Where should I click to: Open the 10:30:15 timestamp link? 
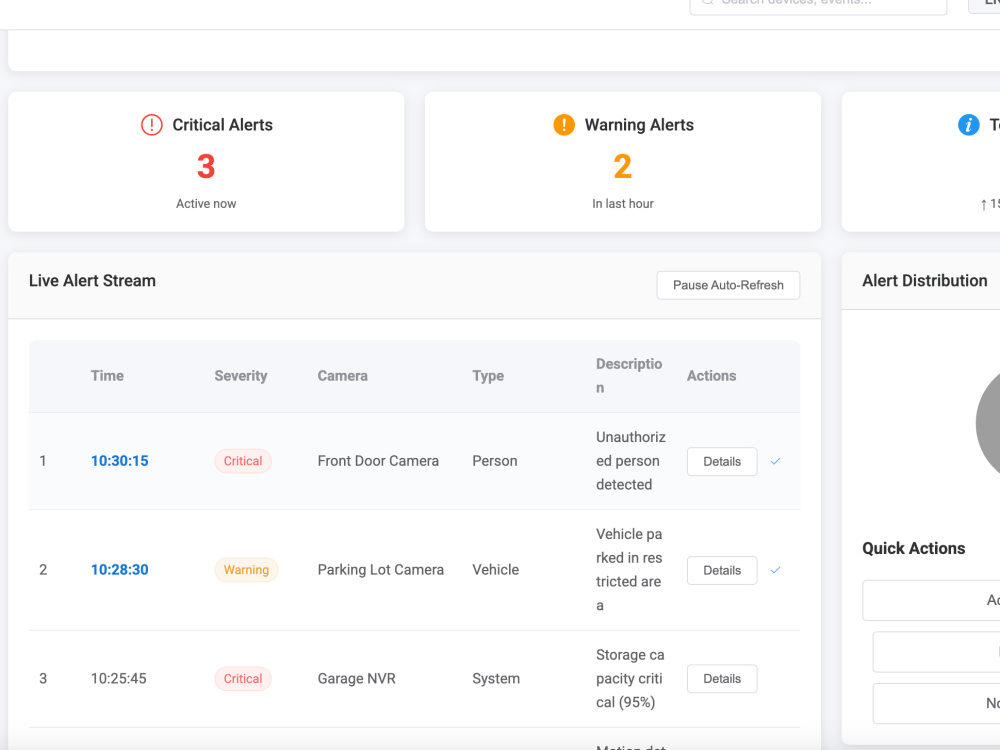[119, 461]
